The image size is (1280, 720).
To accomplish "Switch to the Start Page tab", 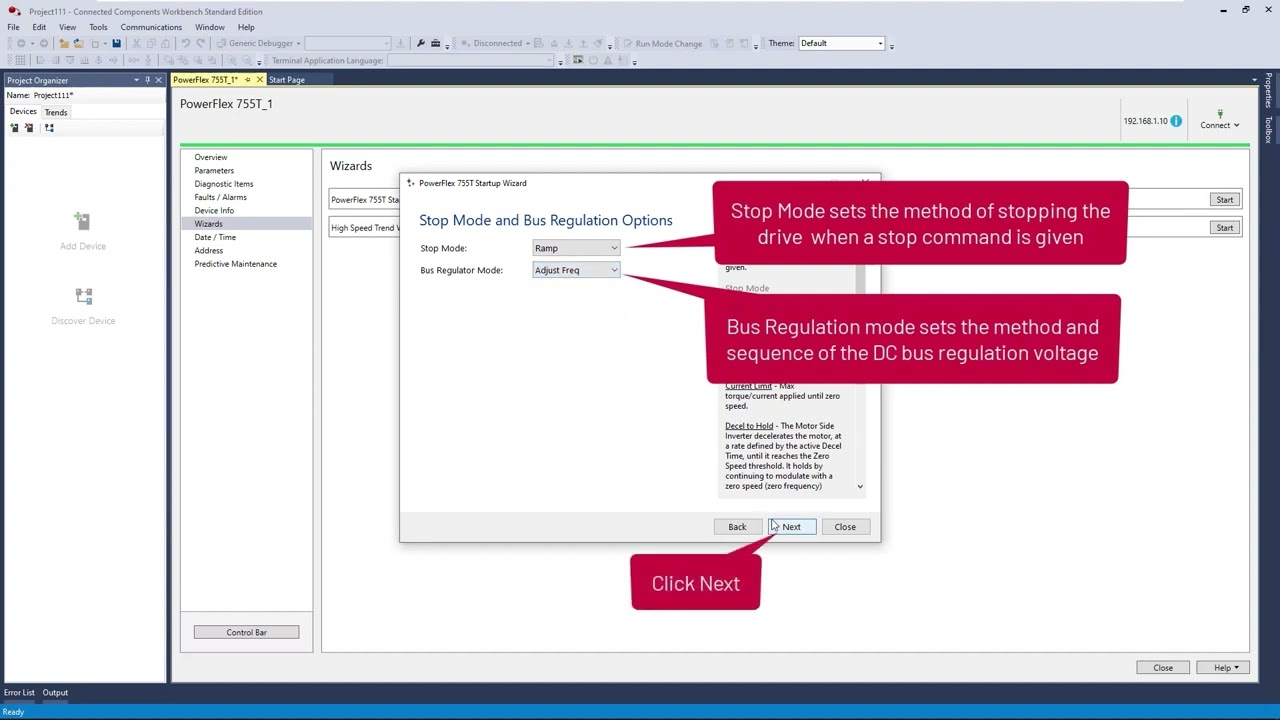I will (x=287, y=80).
